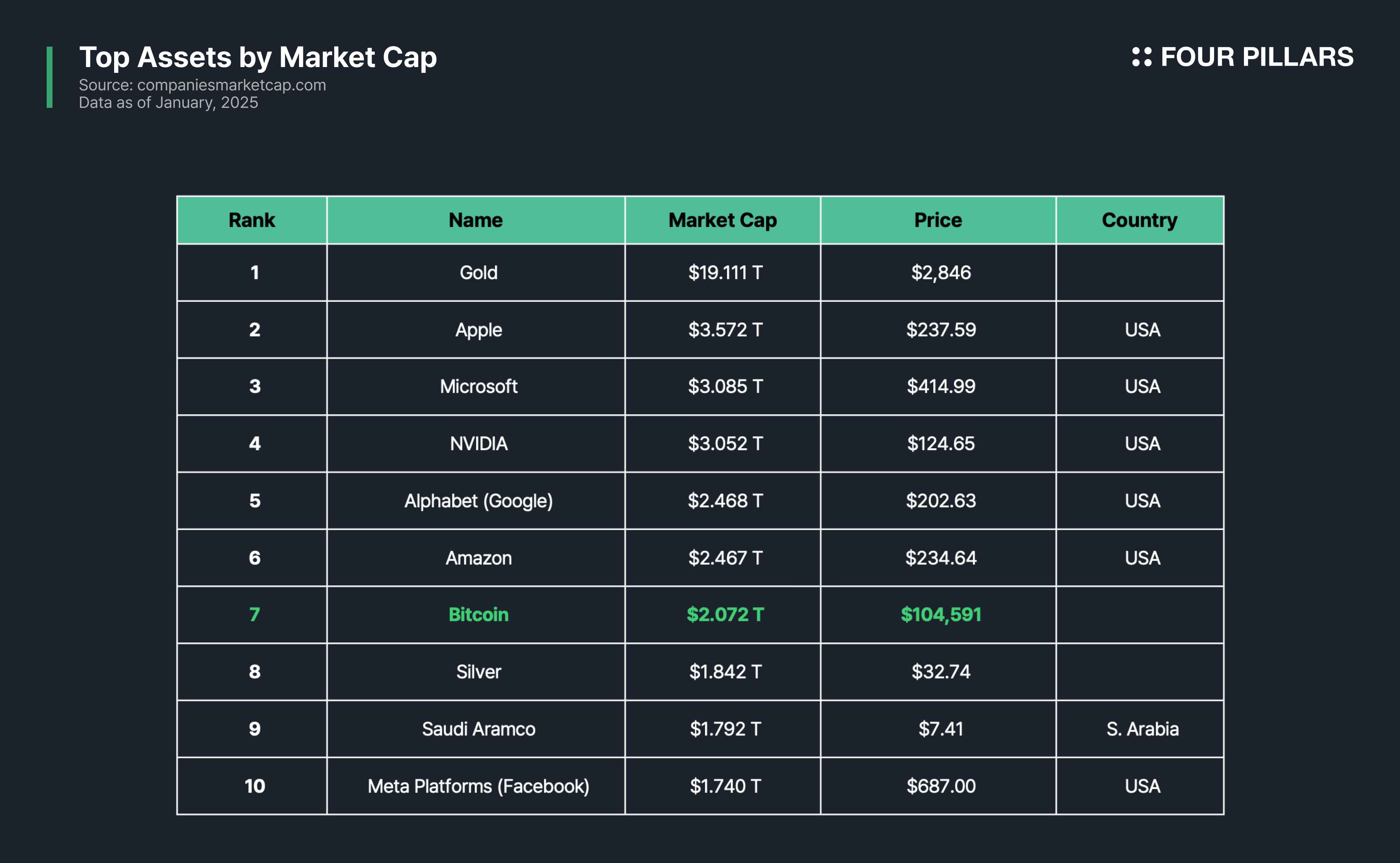This screenshot has width=1400, height=863.
Task: Select the highlighted Bitcoin name cell
Action: coord(478,615)
